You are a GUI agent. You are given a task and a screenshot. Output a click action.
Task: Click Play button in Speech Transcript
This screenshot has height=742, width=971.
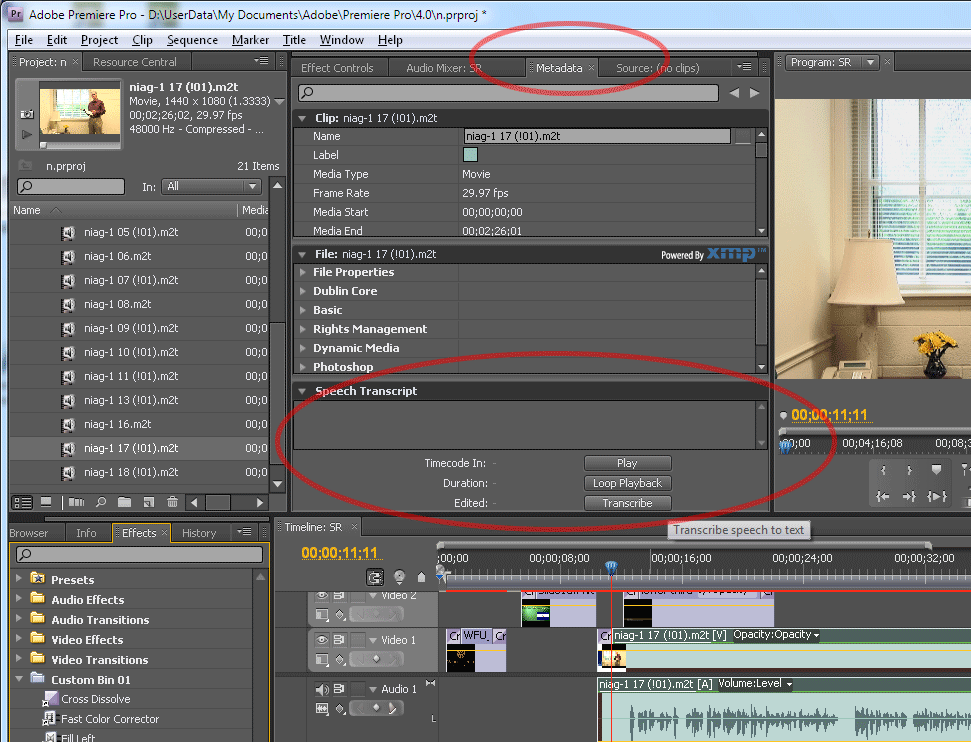[x=627, y=463]
